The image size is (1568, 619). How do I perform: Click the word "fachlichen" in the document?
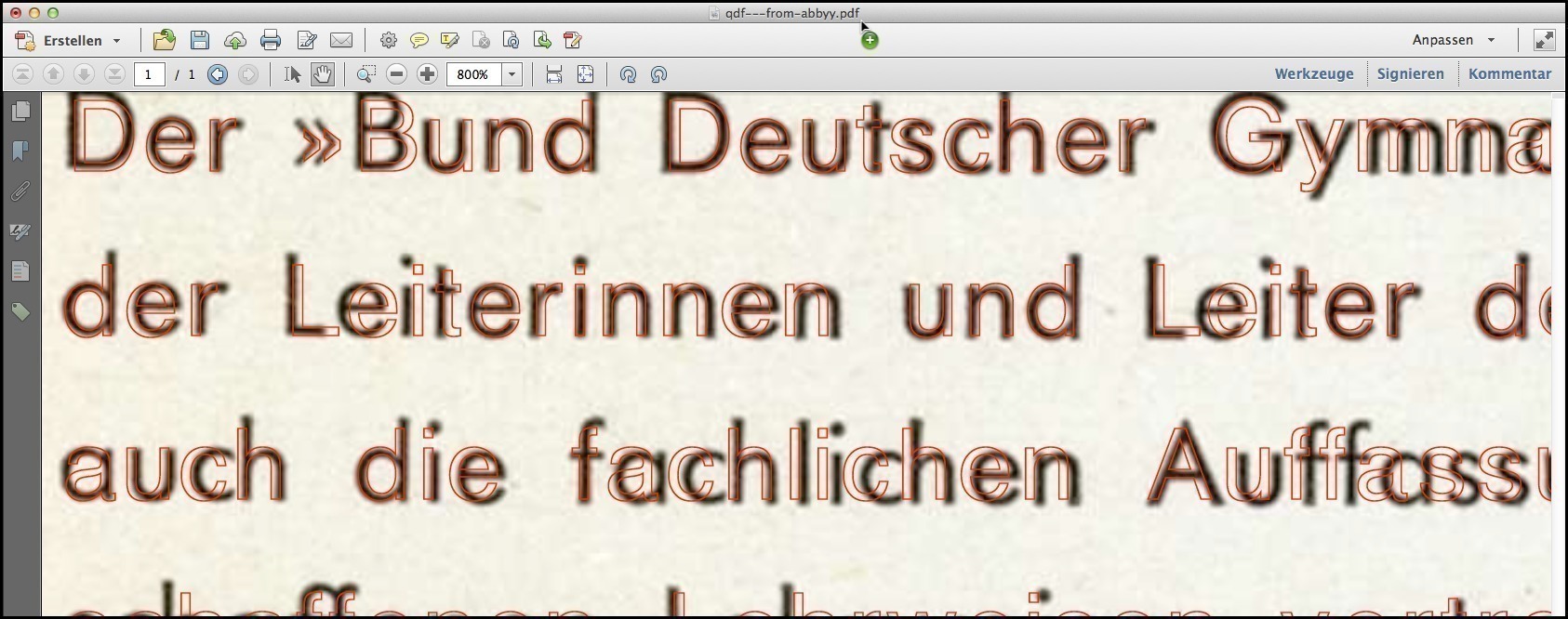point(825,460)
